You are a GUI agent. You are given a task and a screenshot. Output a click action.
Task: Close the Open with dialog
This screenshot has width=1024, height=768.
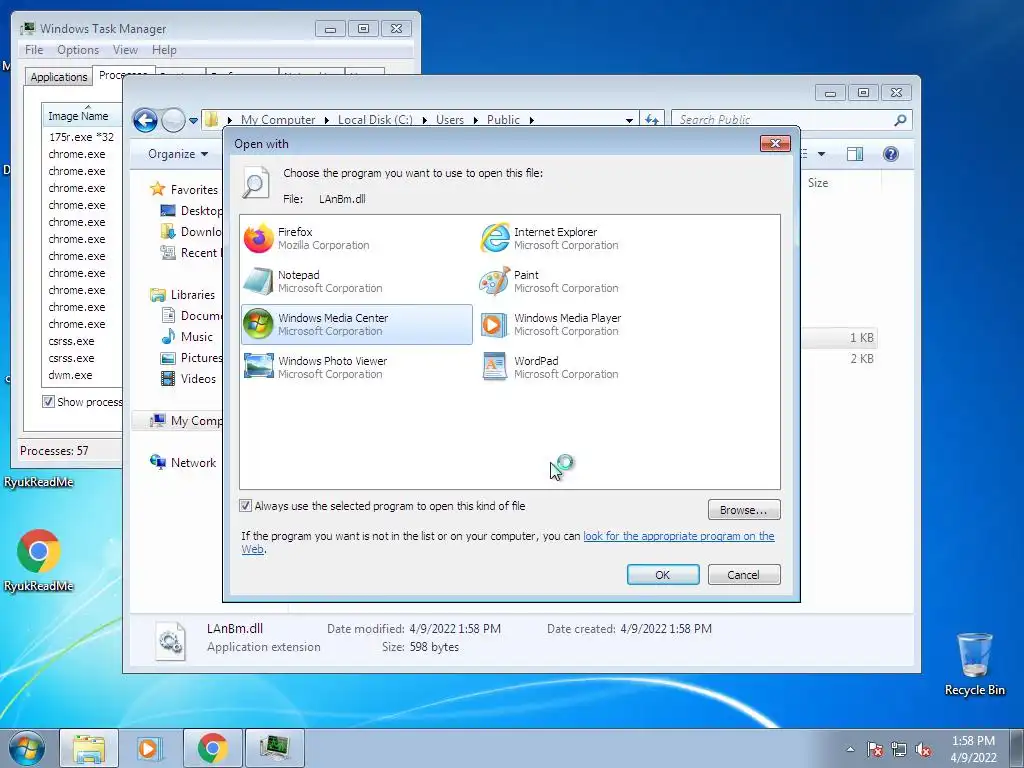coord(775,144)
